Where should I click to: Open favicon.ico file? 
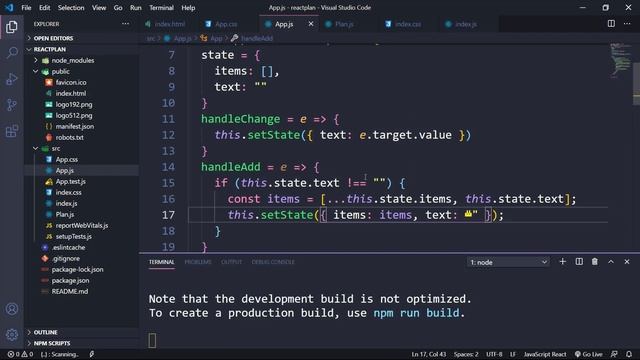pyautogui.click(x=71, y=82)
